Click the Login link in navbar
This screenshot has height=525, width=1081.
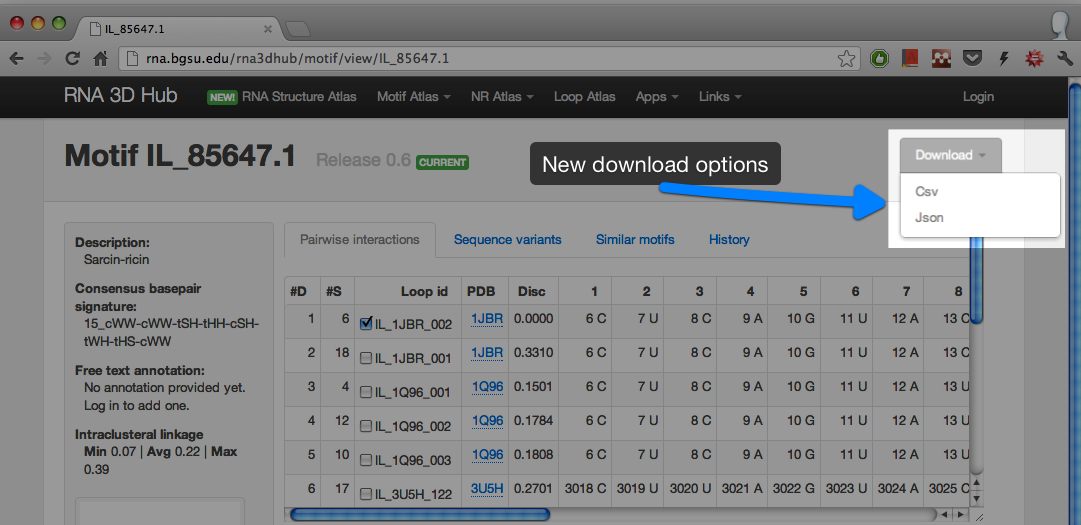click(977, 97)
